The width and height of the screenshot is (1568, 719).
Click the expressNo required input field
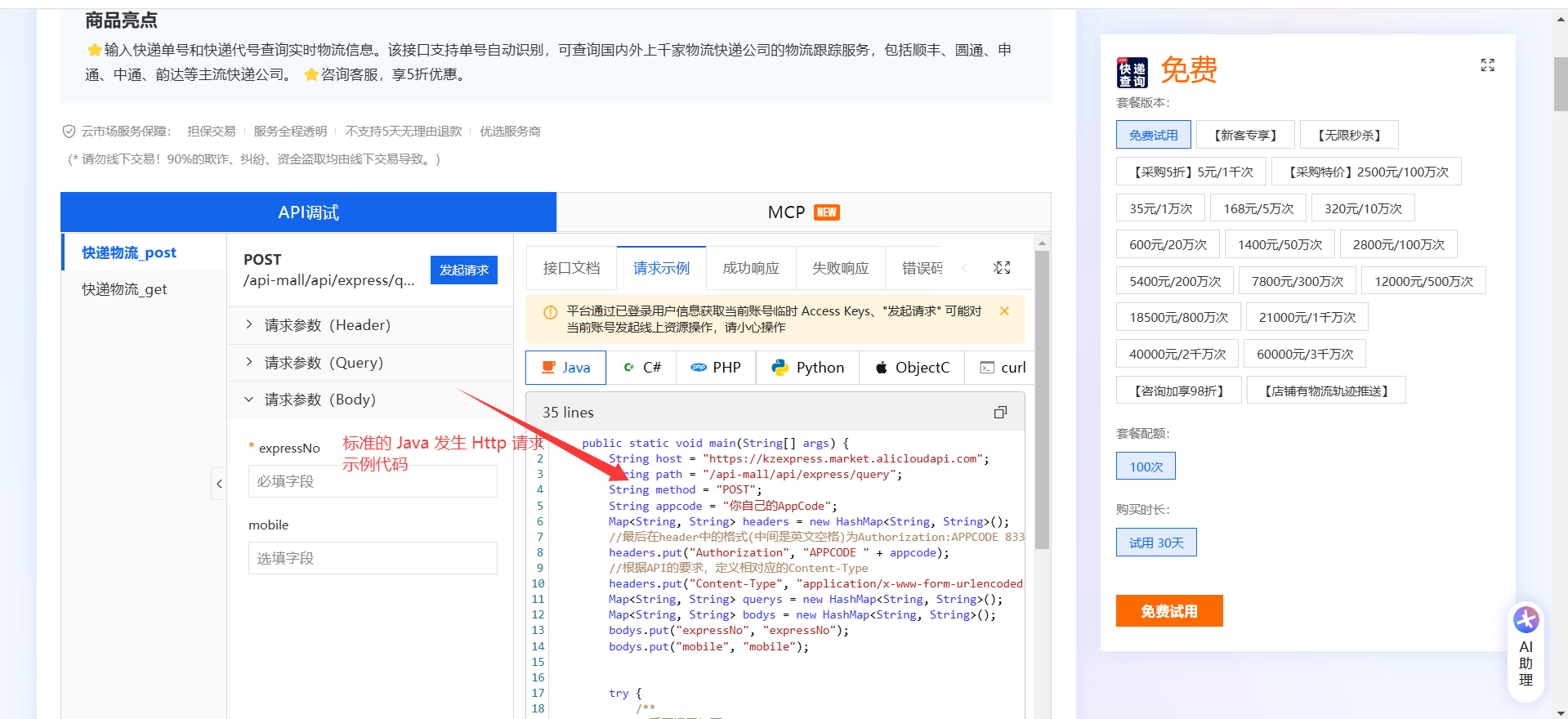(x=373, y=481)
